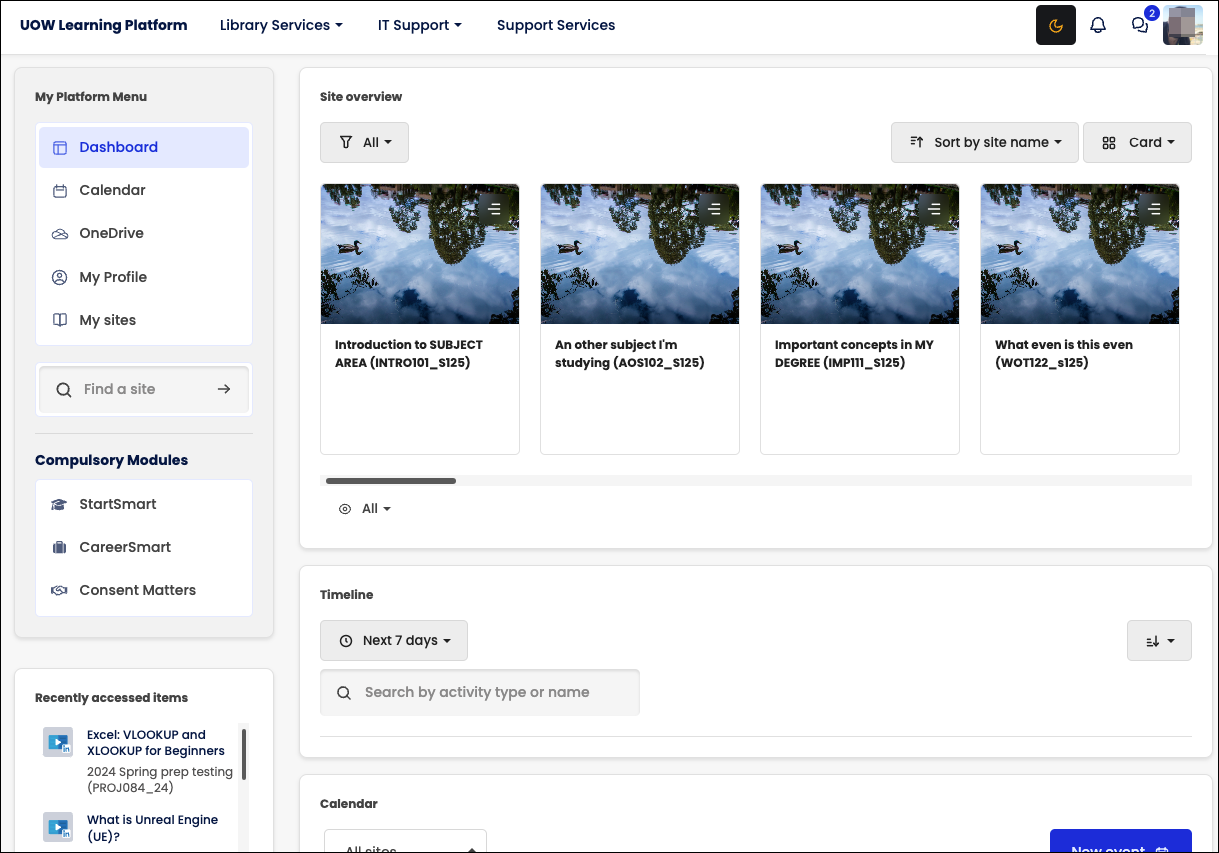Open notifications bell icon

point(1098,25)
